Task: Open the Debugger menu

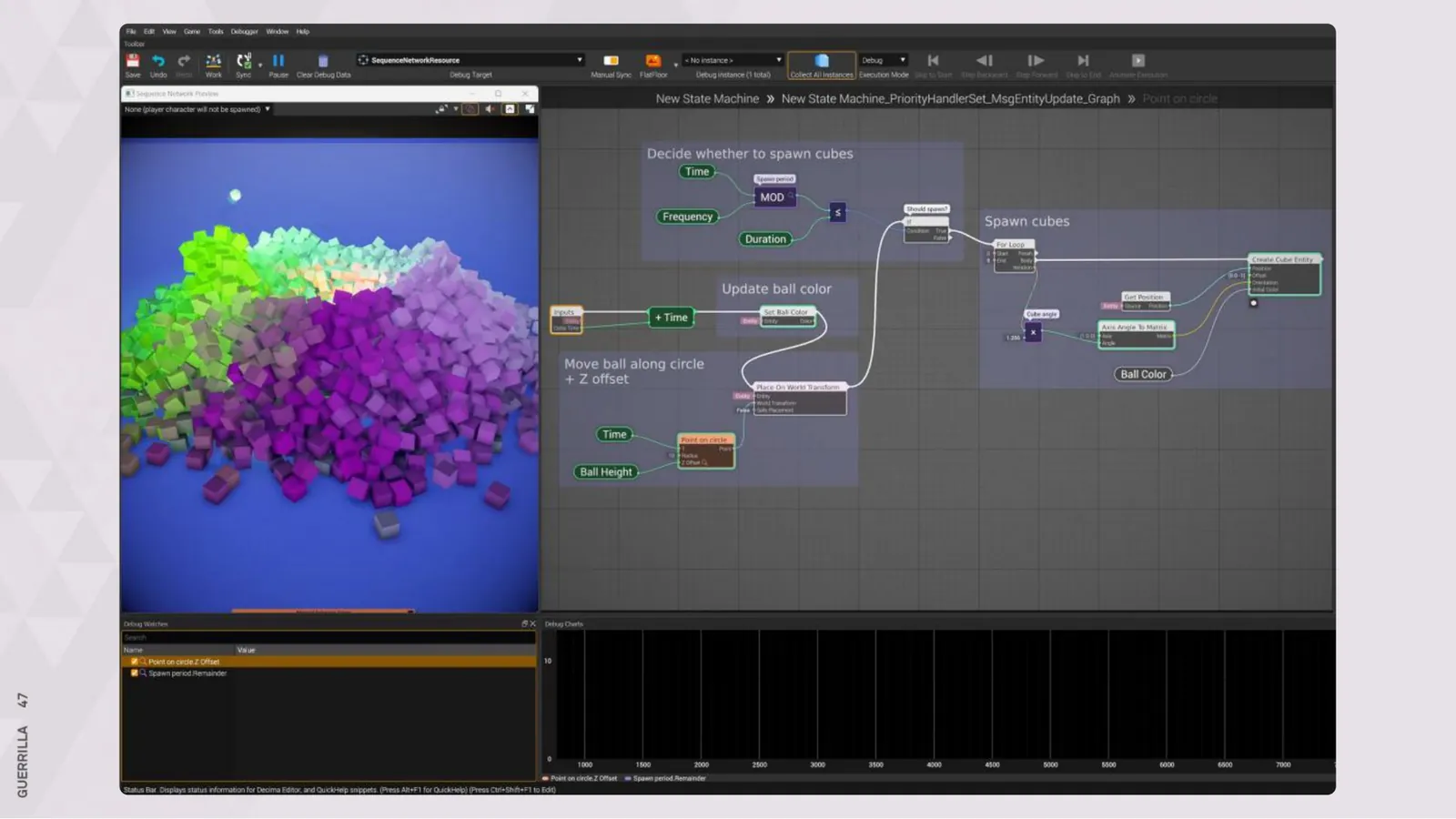Action: [x=244, y=32]
